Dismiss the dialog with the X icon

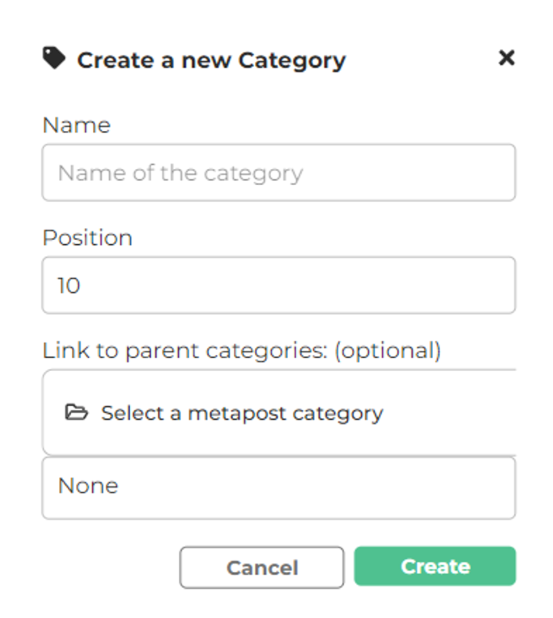(x=506, y=58)
